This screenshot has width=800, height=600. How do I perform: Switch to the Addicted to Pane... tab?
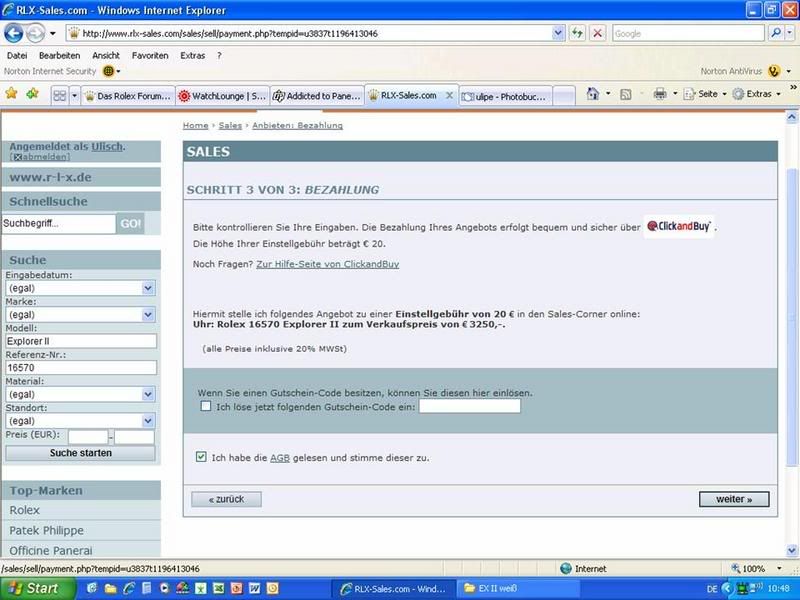tap(317, 96)
